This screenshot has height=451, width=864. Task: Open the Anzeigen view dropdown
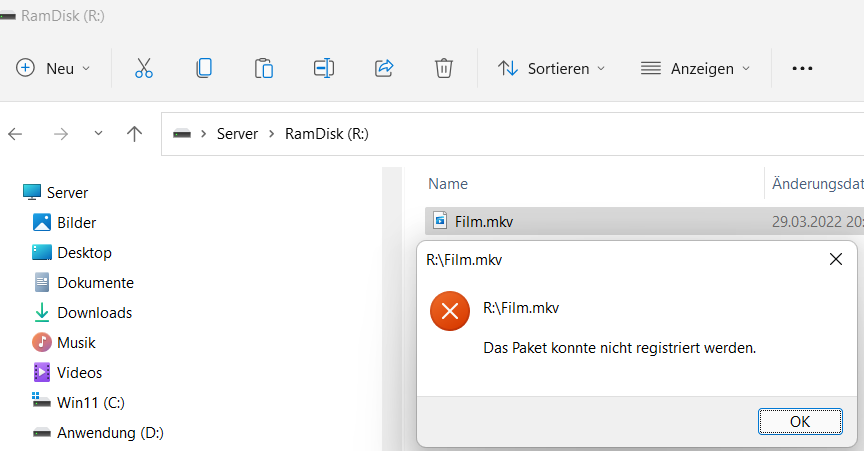695,68
